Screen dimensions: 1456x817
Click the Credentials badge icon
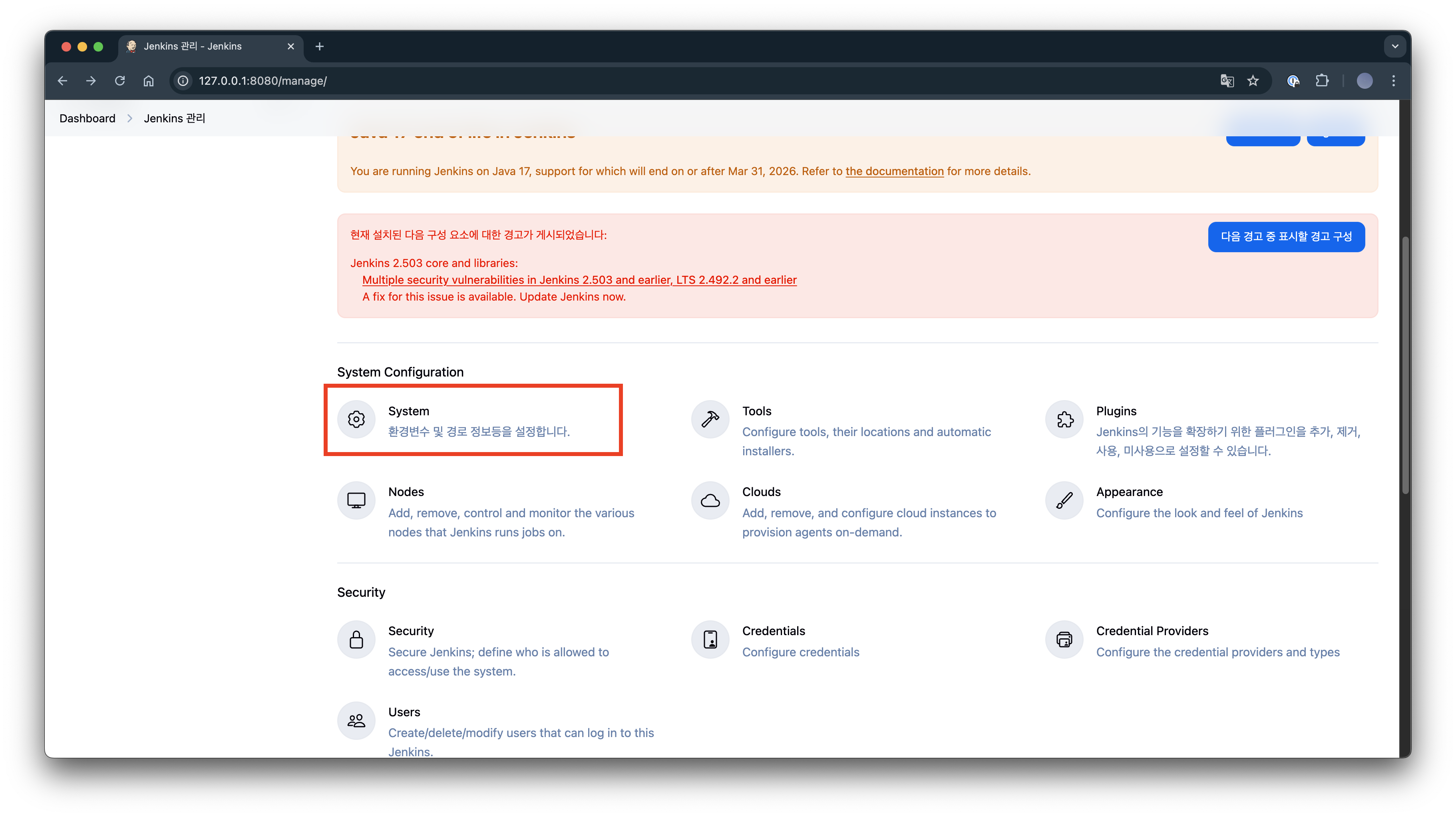pos(710,640)
